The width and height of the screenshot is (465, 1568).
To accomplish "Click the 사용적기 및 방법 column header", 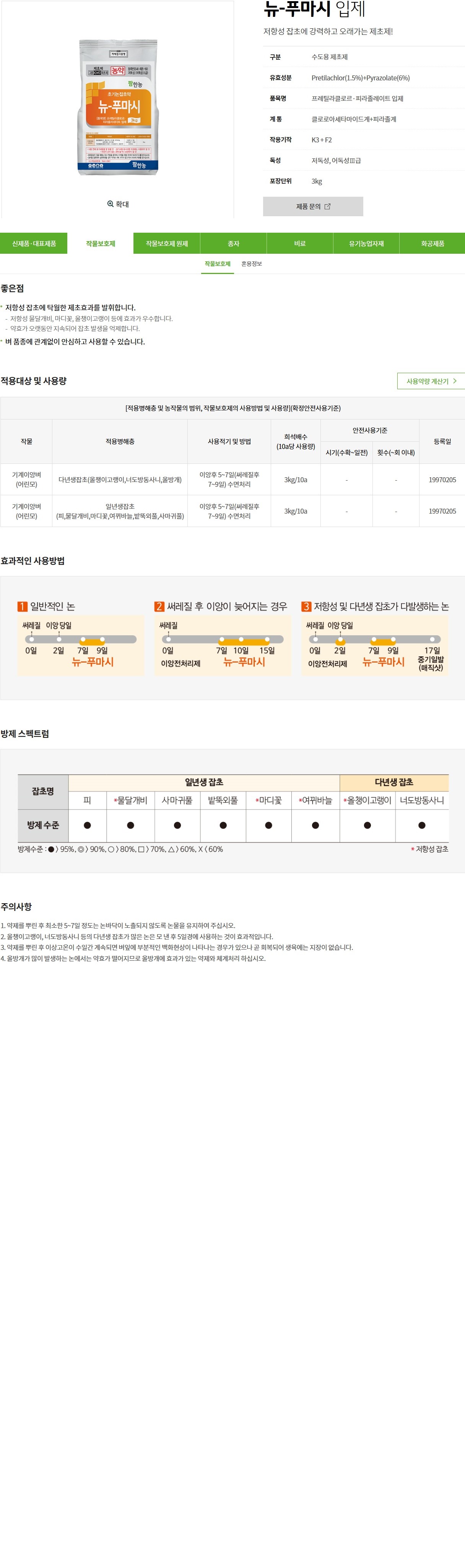I will 229,441.
